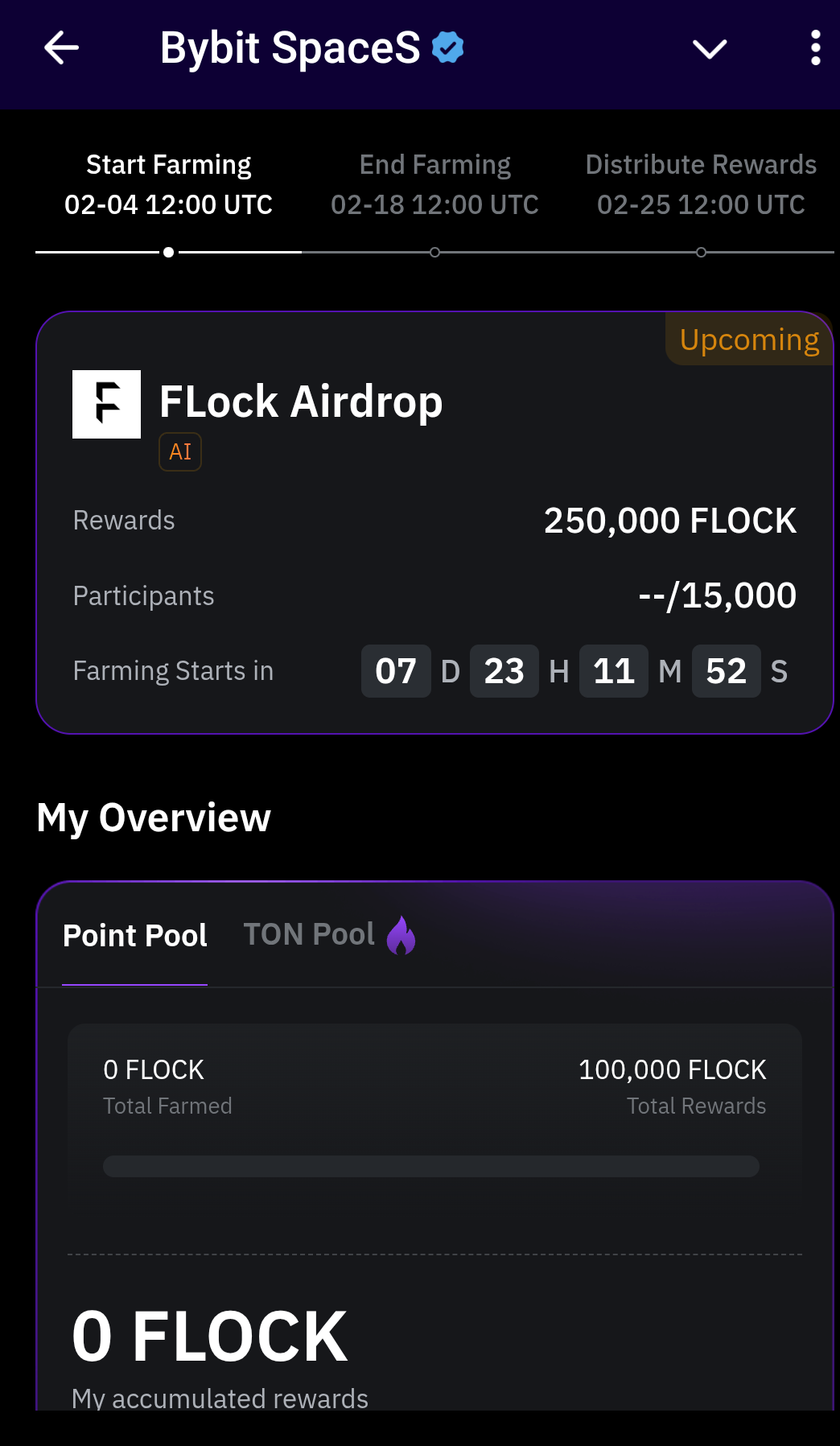The image size is (840, 1446).
Task: Tap the blue verified badge
Action: tap(447, 47)
